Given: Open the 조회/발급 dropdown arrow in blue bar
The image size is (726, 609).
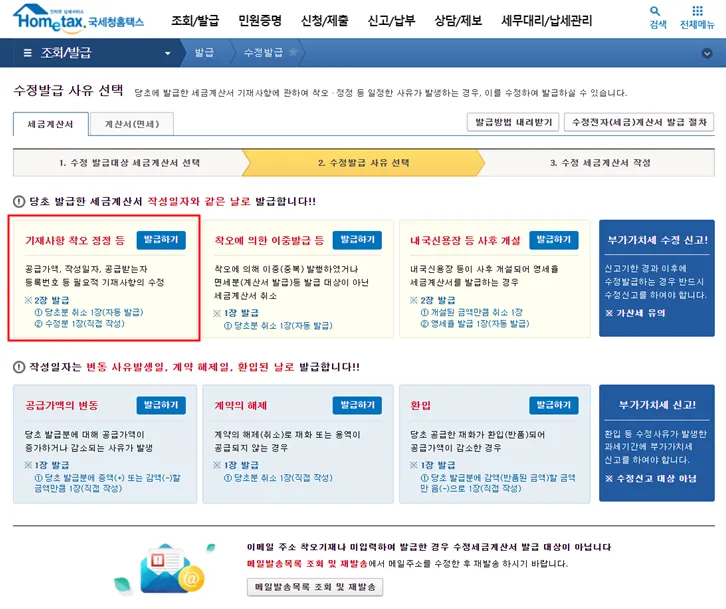Looking at the screenshot, I should (168, 53).
